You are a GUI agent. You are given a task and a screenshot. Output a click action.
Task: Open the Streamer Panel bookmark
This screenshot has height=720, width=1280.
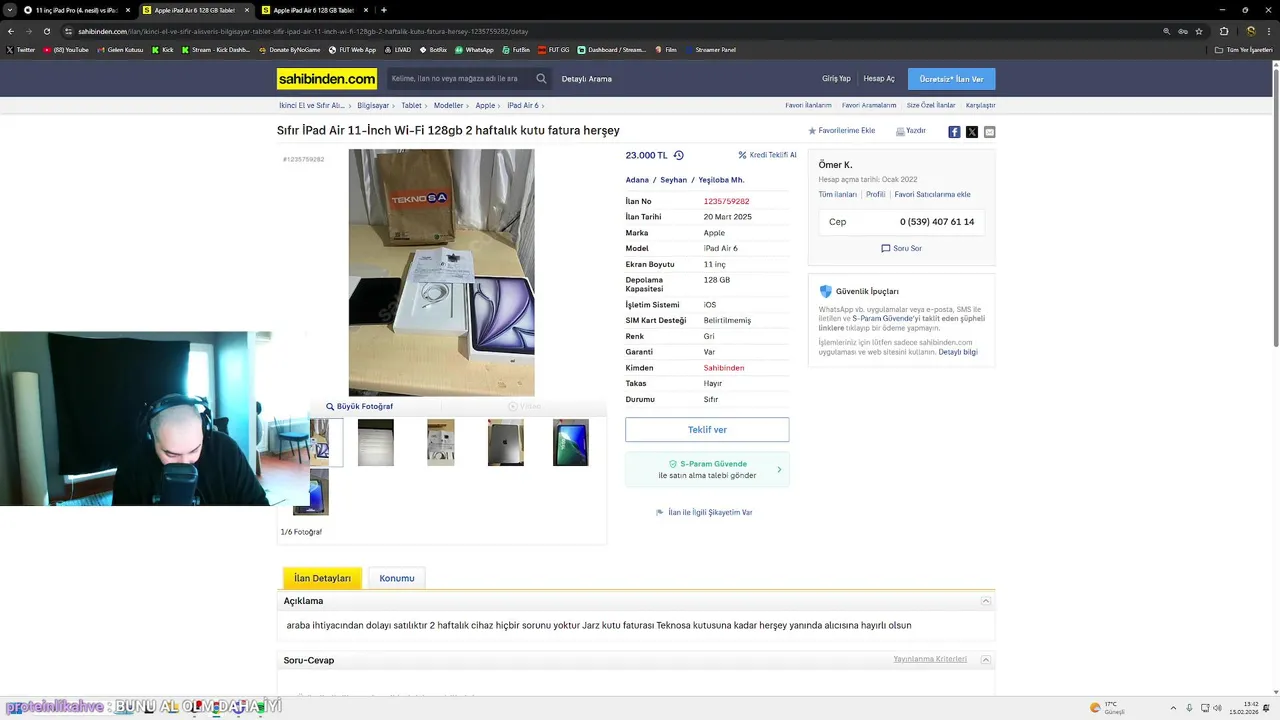710,49
